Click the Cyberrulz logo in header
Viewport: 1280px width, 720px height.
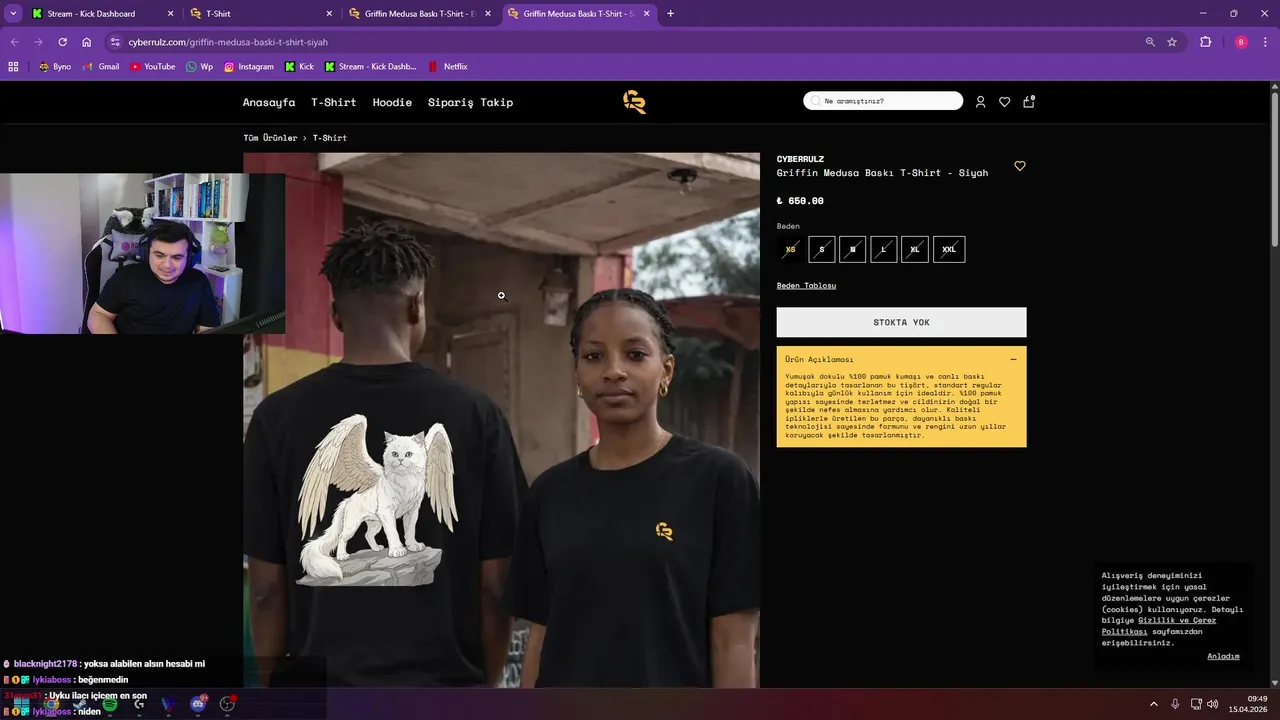coord(635,102)
